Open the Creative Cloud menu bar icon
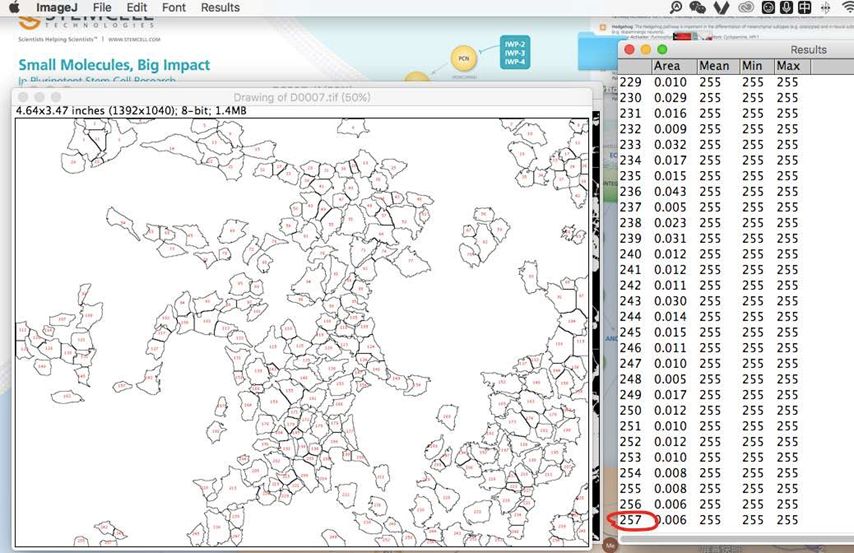 [746, 7]
